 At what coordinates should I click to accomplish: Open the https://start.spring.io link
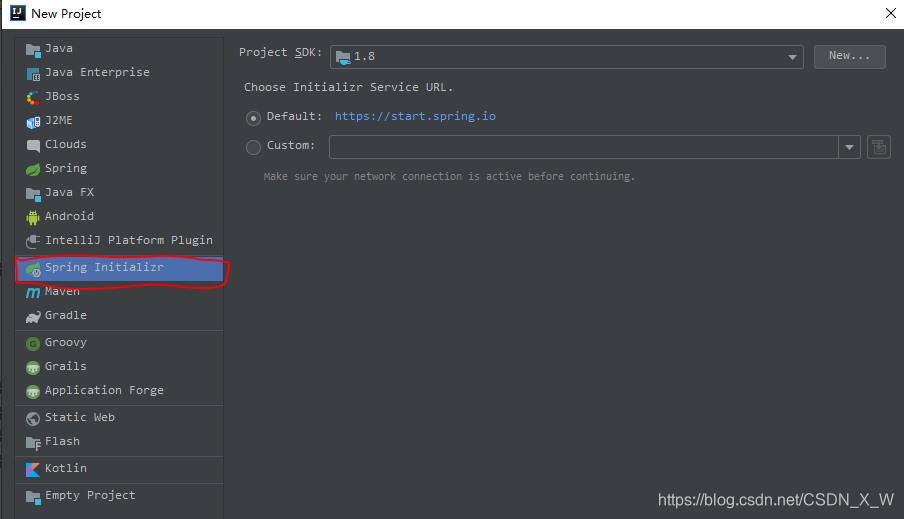coord(415,116)
